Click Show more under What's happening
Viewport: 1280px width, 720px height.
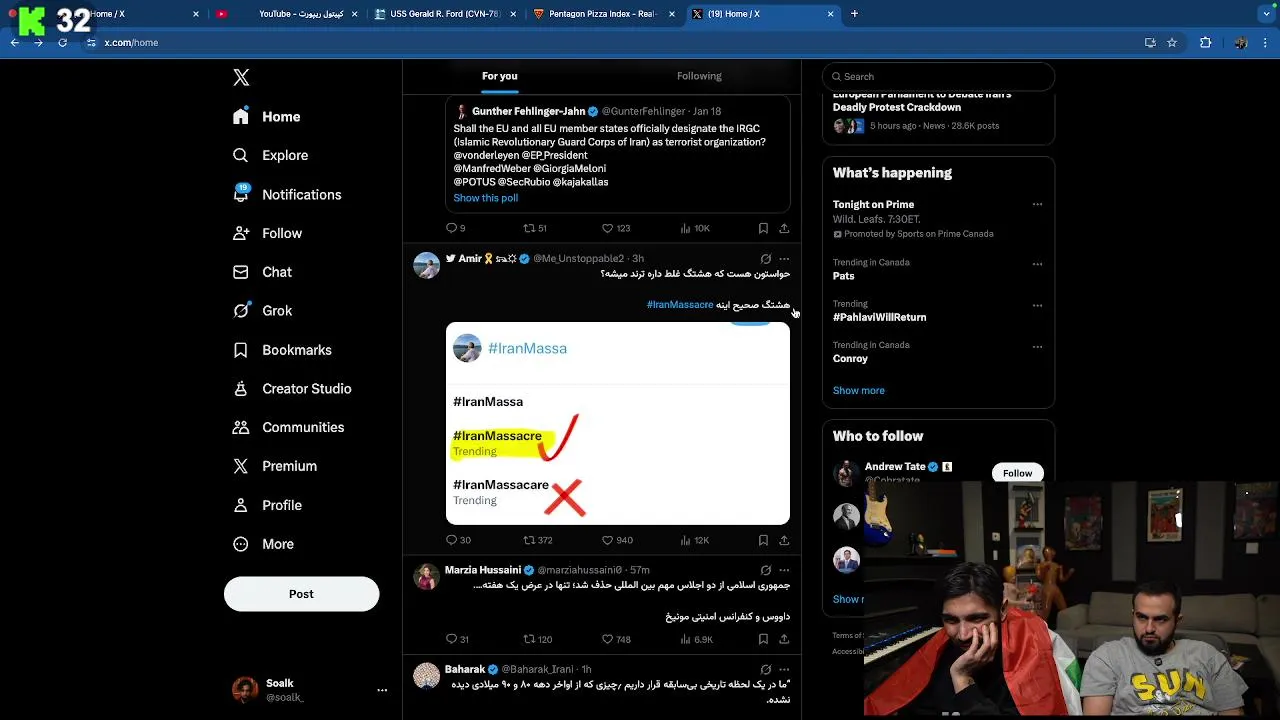click(x=859, y=391)
